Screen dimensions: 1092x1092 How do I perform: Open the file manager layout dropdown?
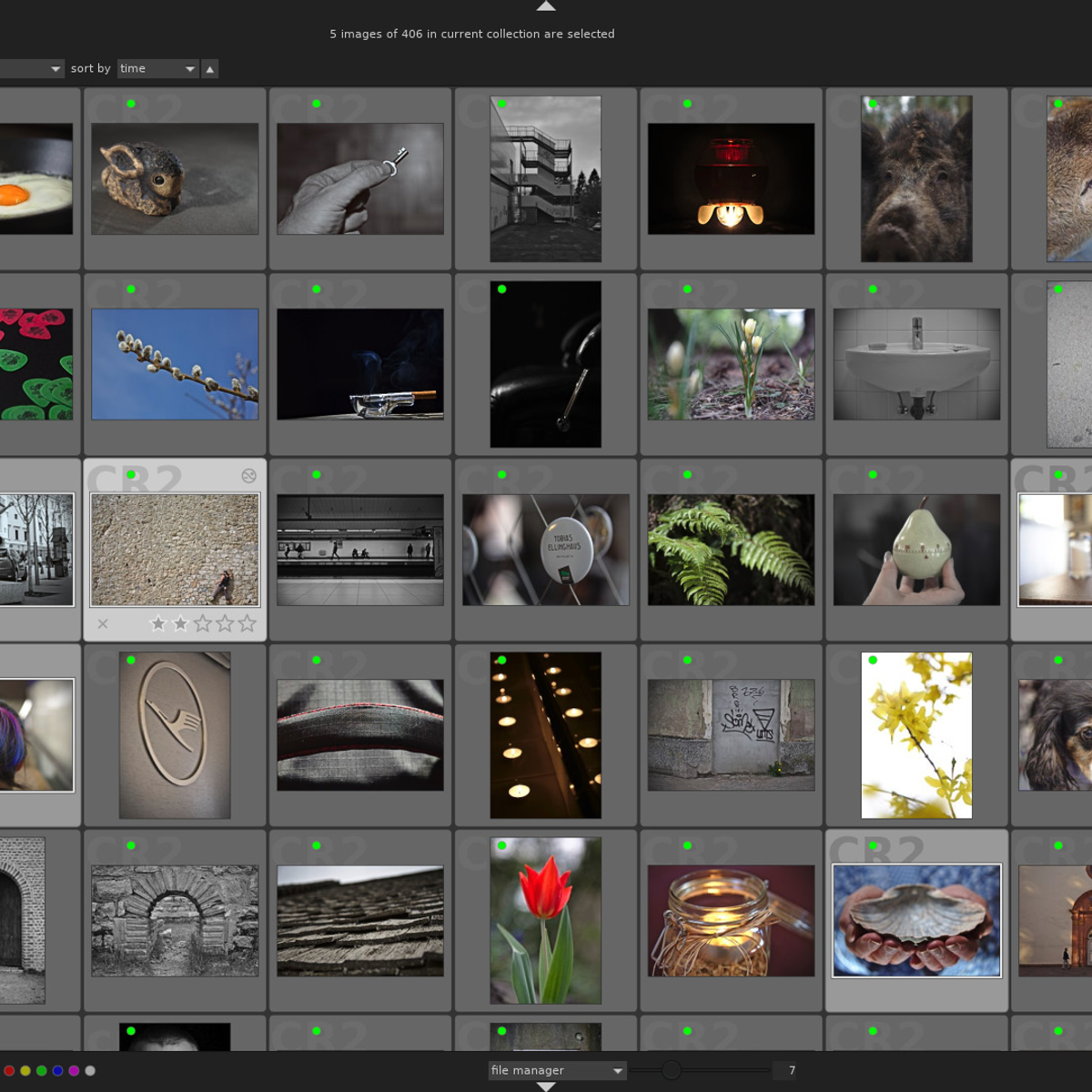click(x=557, y=1071)
